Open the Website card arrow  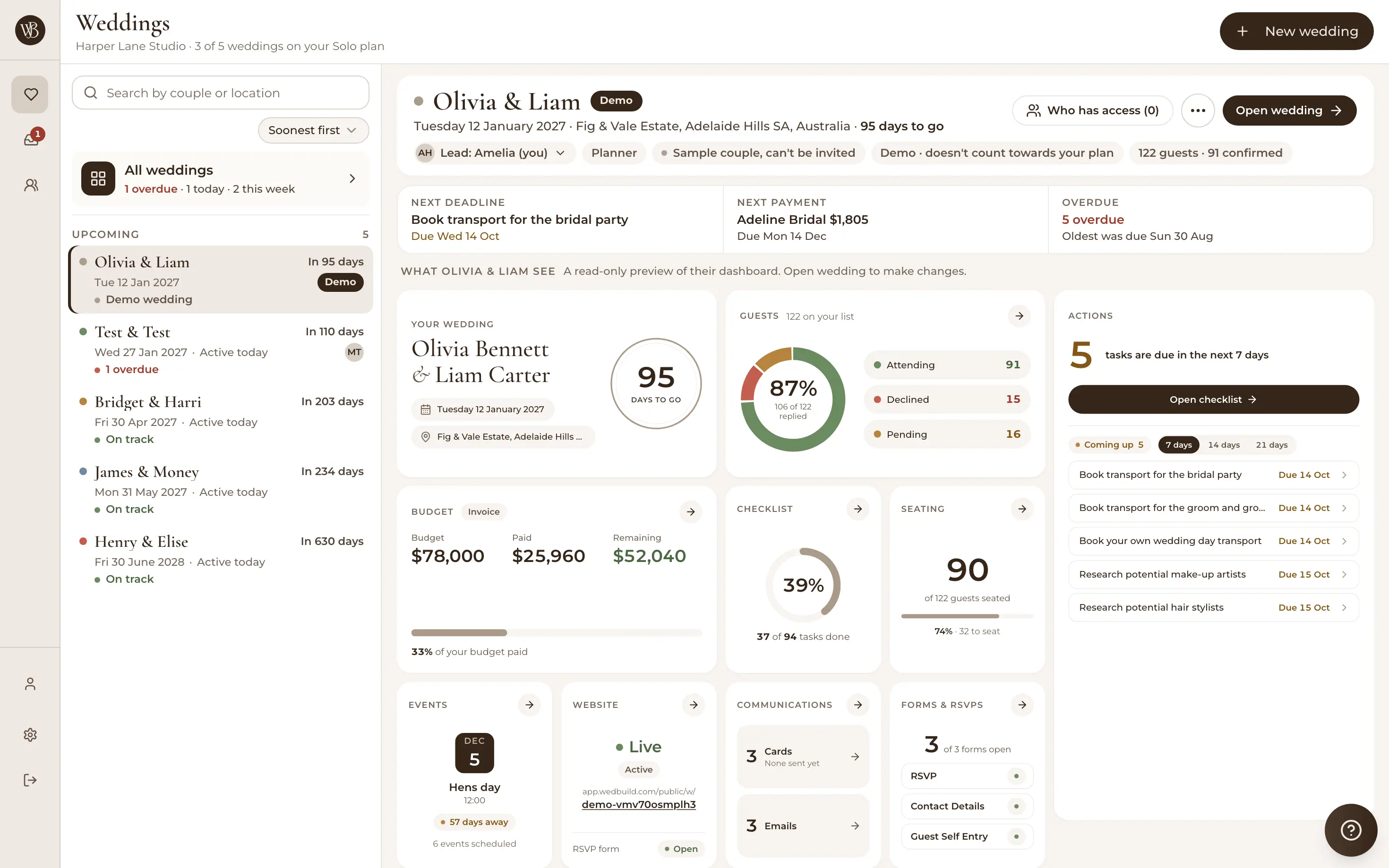[x=694, y=705]
